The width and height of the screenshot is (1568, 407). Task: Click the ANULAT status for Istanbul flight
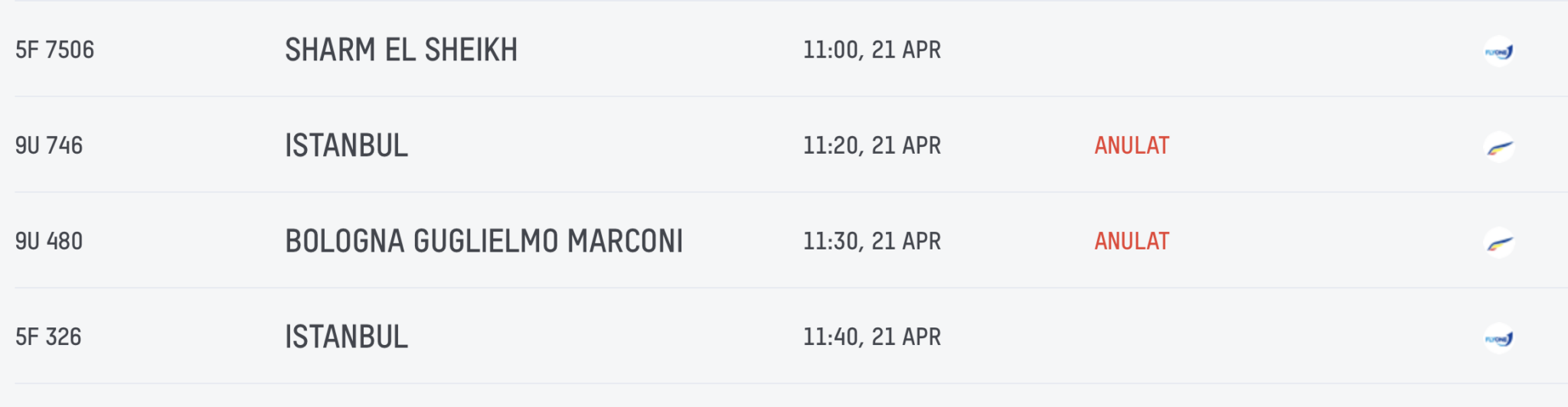click(x=1132, y=145)
